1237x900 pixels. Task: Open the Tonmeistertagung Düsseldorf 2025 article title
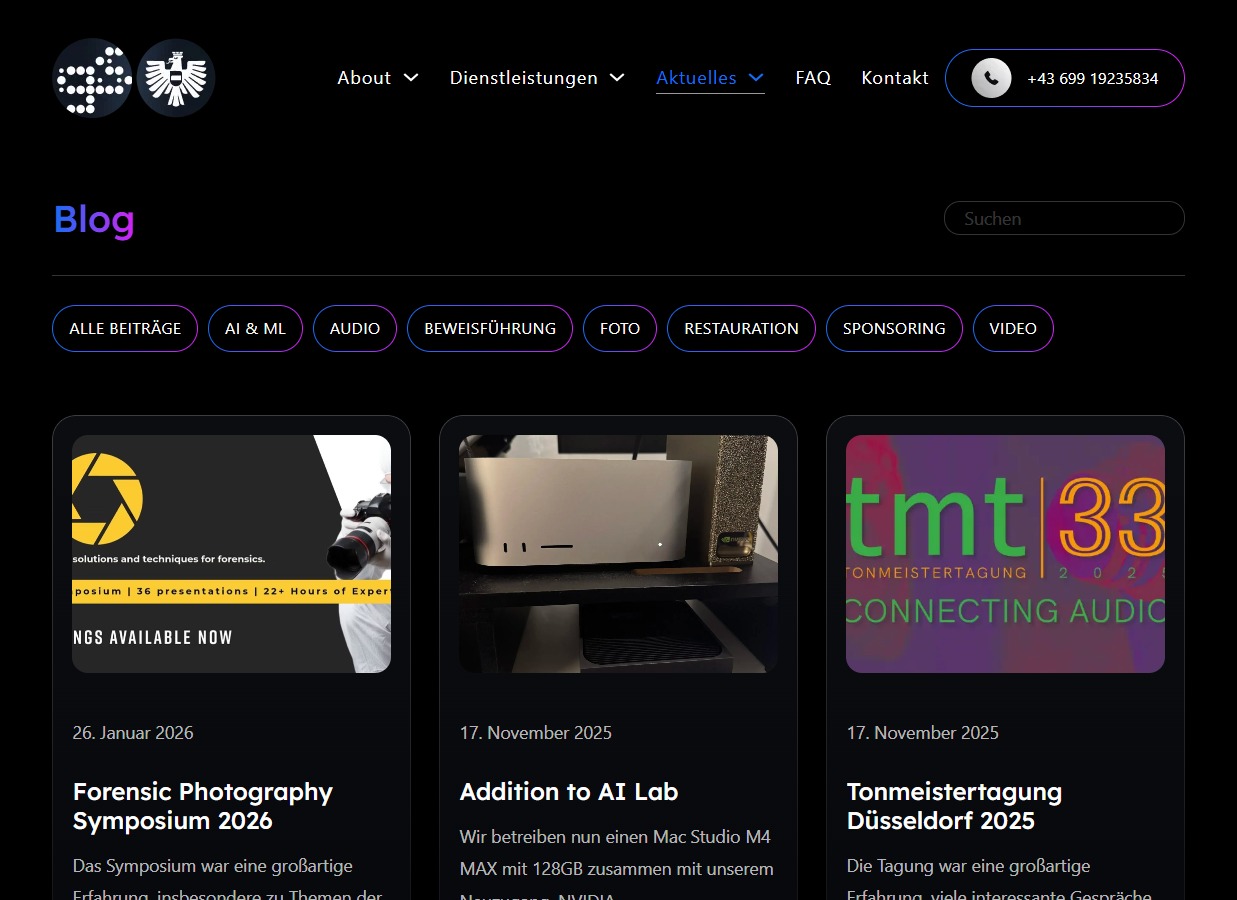954,806
